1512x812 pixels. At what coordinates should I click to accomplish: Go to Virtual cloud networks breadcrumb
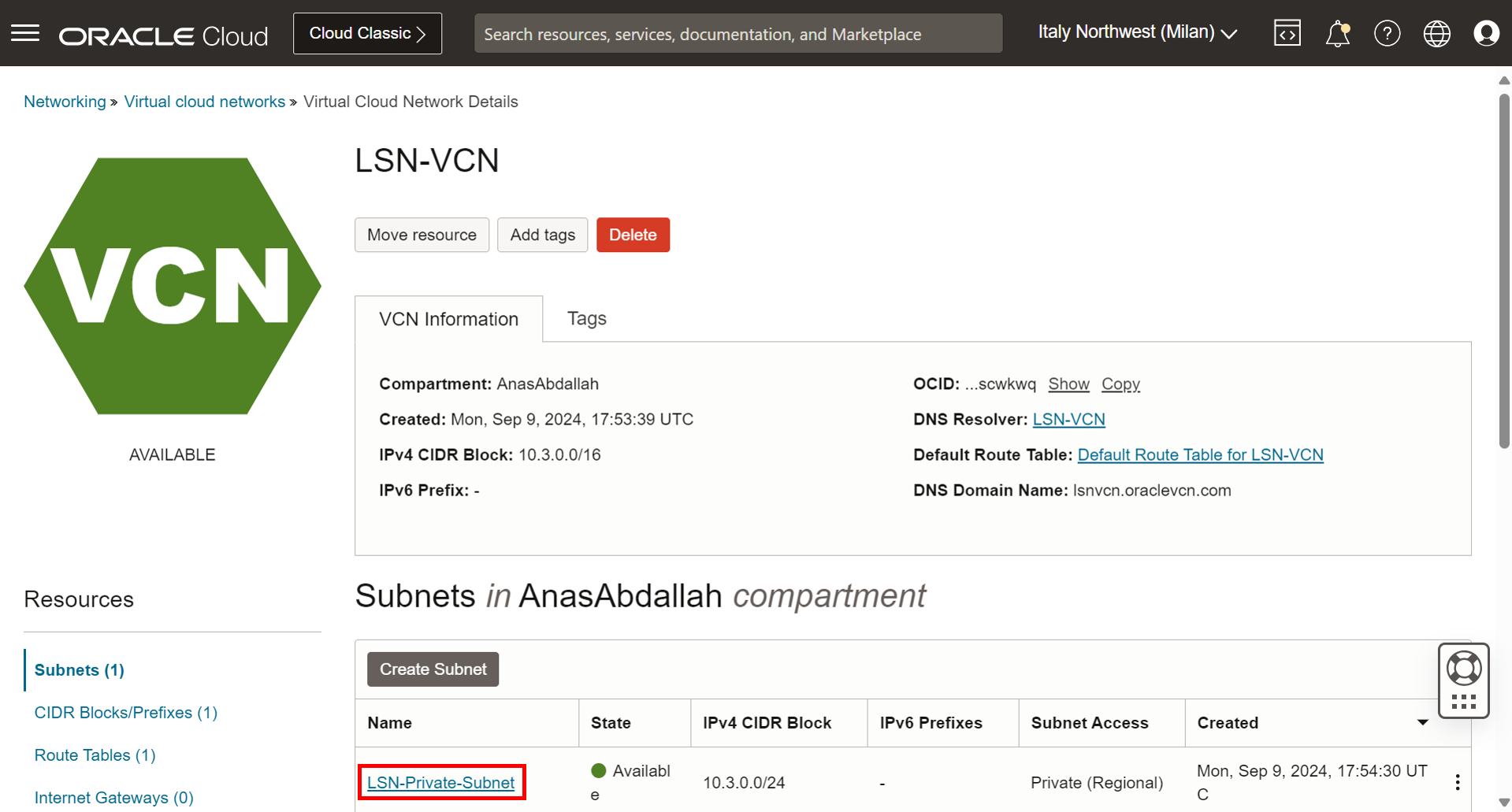coord(205,102)
